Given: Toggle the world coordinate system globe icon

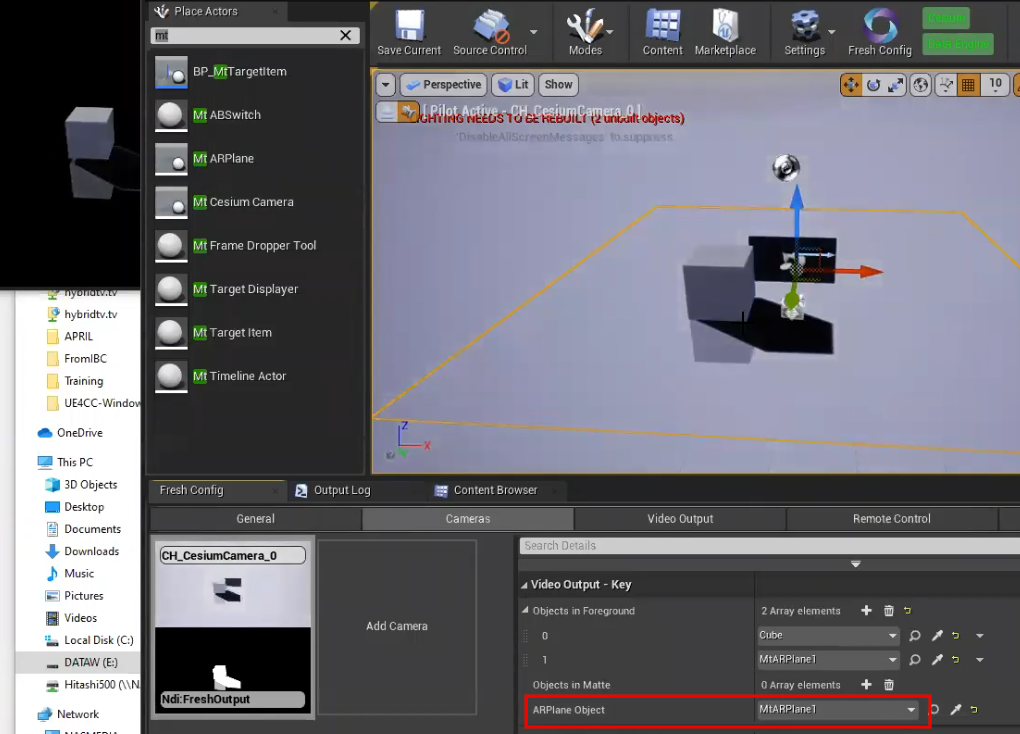Looking at the screenshot, I should (920, 85).
